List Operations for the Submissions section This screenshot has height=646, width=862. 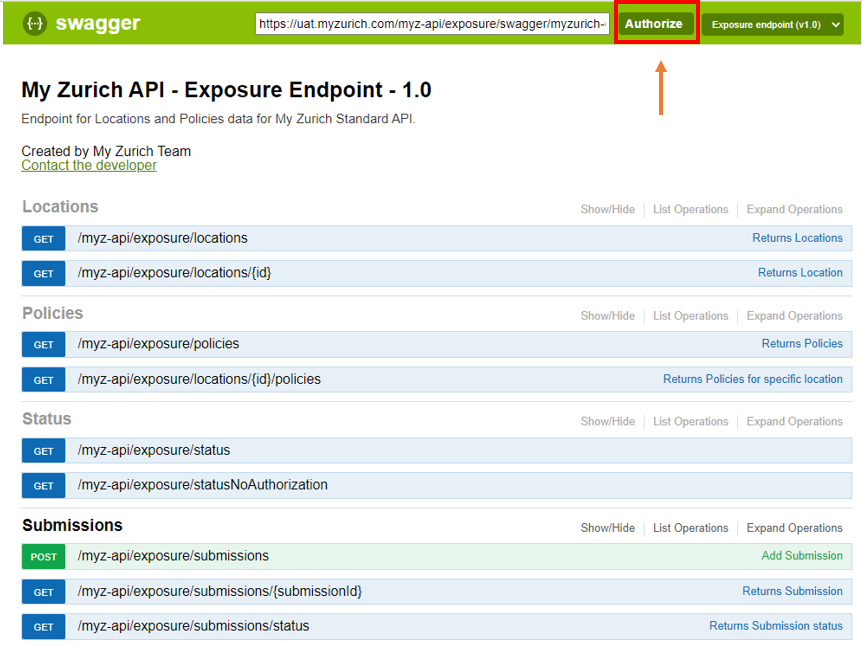point(690,528)
